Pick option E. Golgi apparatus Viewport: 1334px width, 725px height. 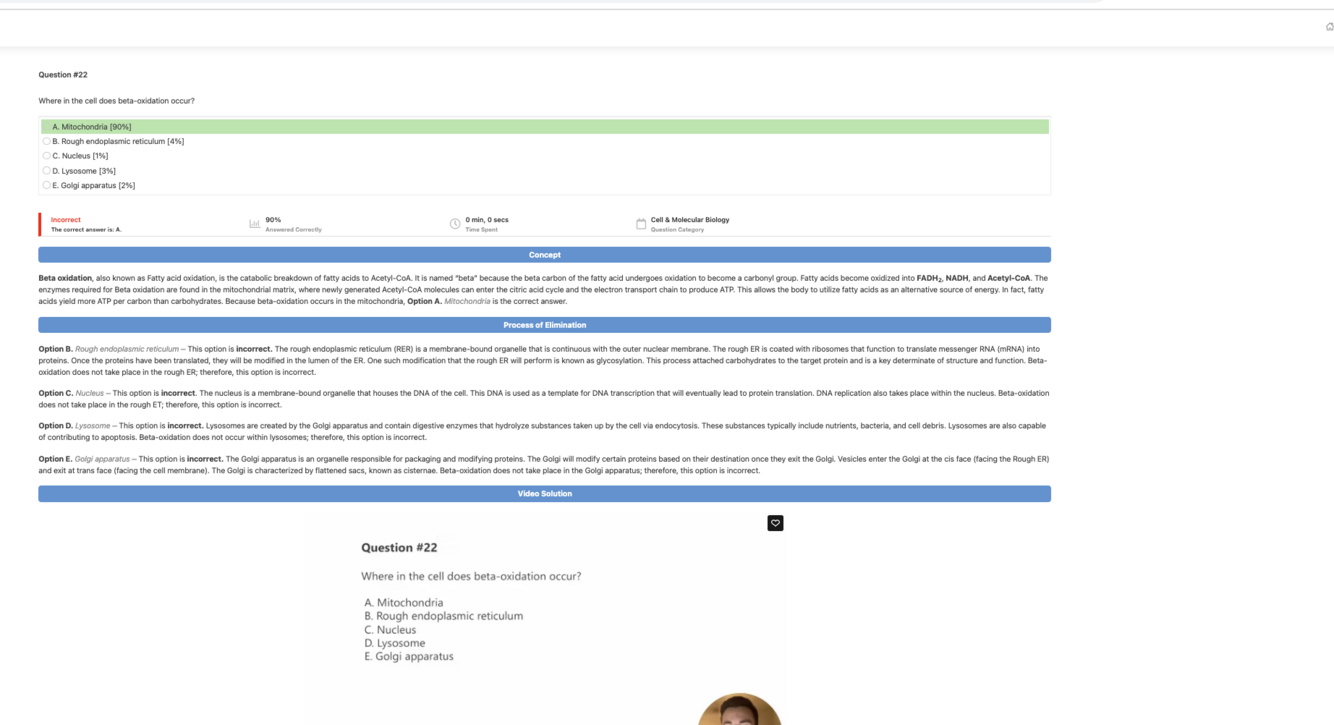(x=89, y=185)
